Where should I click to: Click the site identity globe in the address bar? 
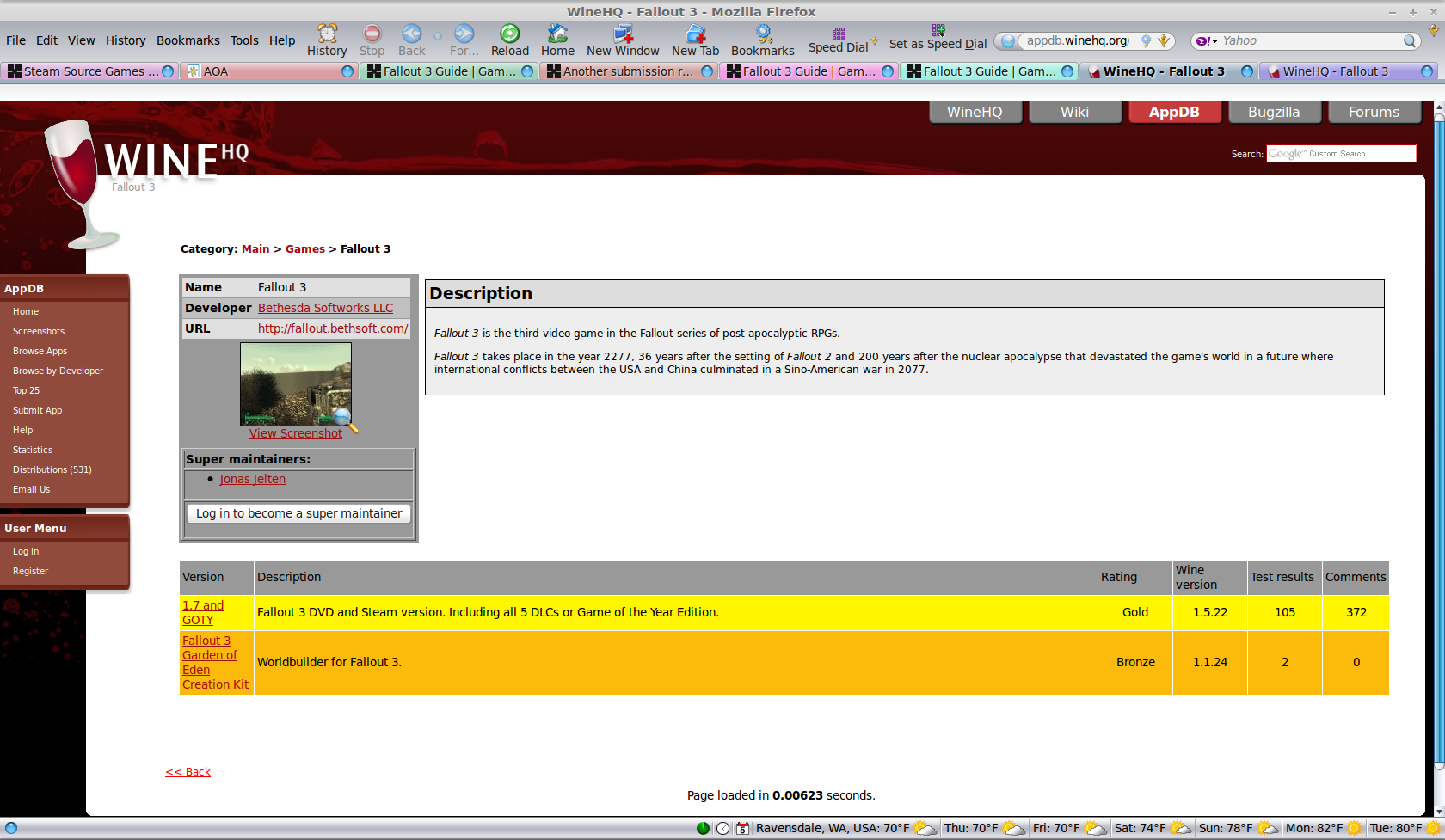(x=1007, y=40)
